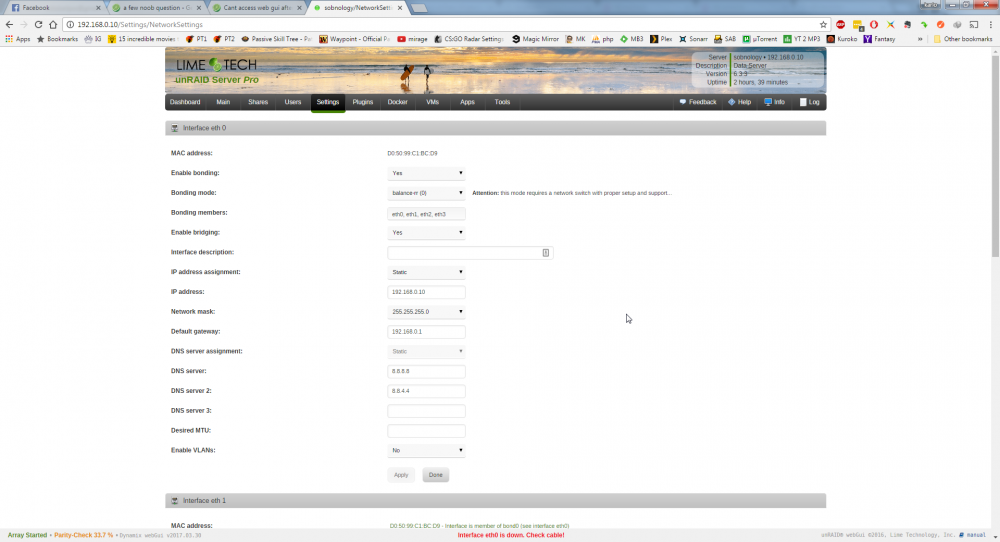This screenshot has height=542, width=1000.
Task: Open Enable bonding dropdown
Action: click(x=426, y=173)
